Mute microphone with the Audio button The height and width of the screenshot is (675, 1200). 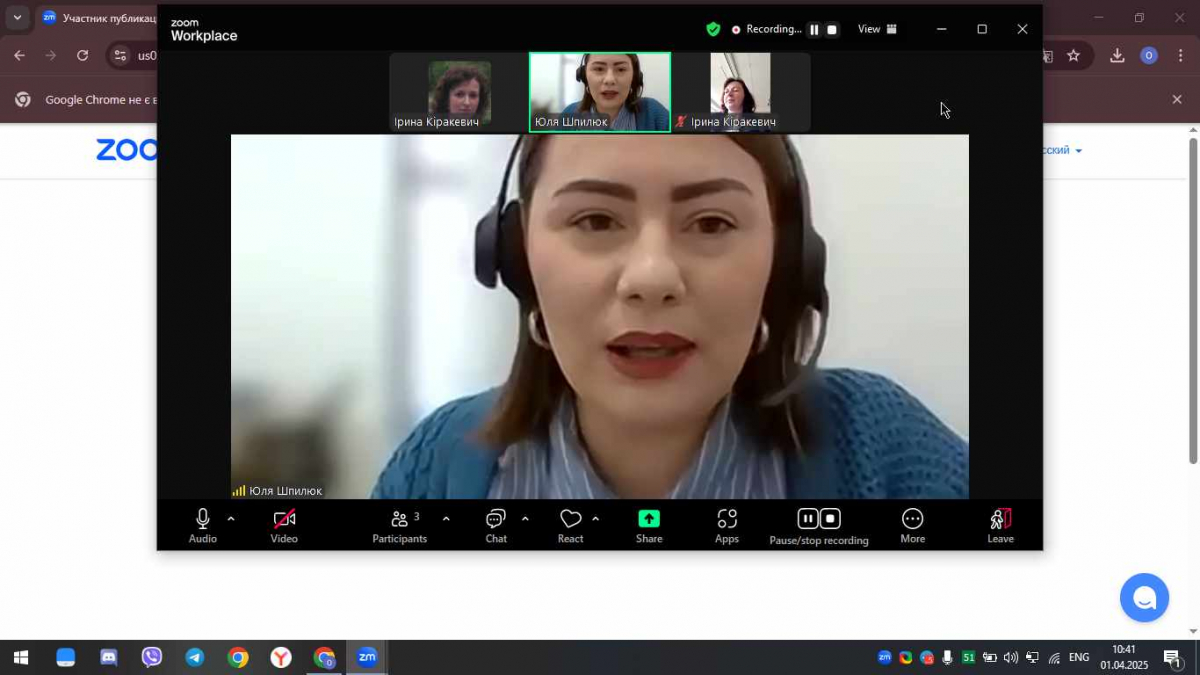[203, 525]
